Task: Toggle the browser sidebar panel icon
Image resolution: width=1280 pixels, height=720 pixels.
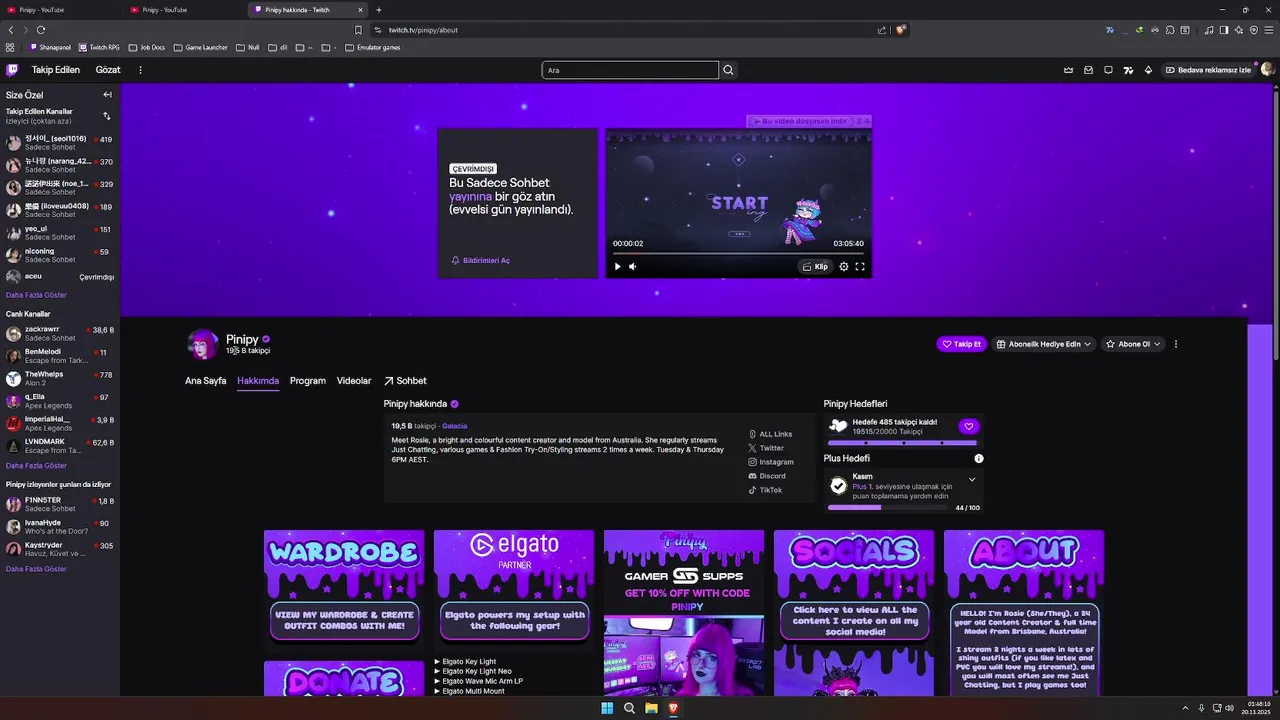Action: 1223,30
